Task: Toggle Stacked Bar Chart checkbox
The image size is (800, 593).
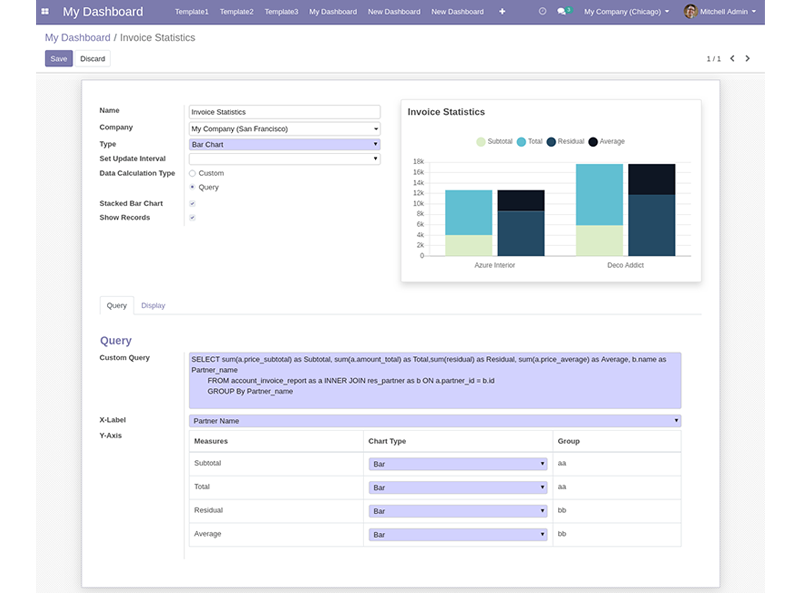Action: coord(192,204)
